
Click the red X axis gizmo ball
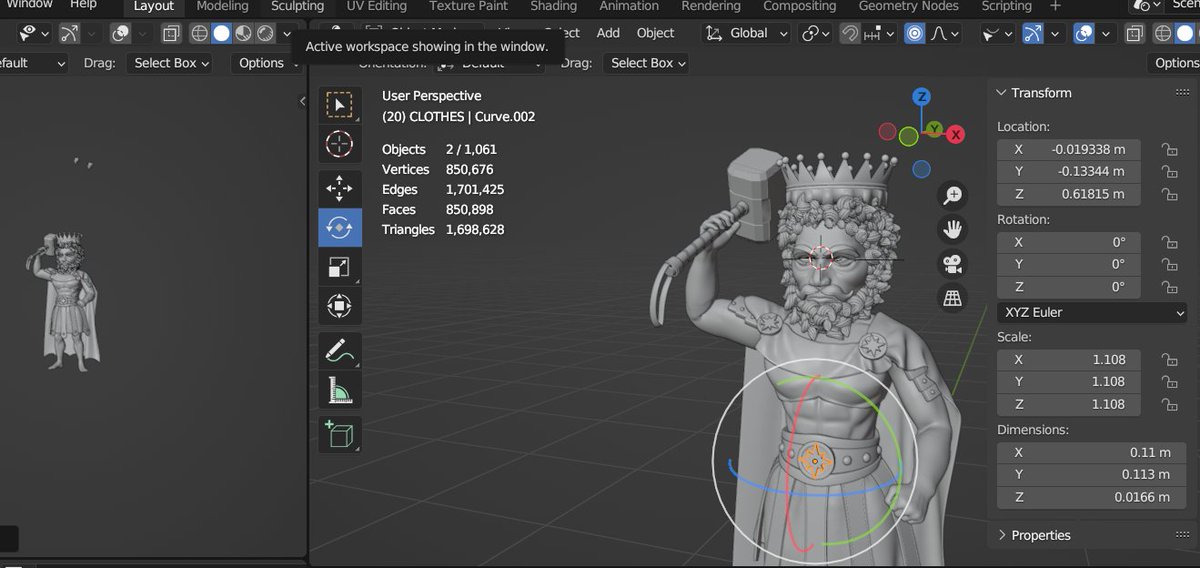[x=956, y=133]
